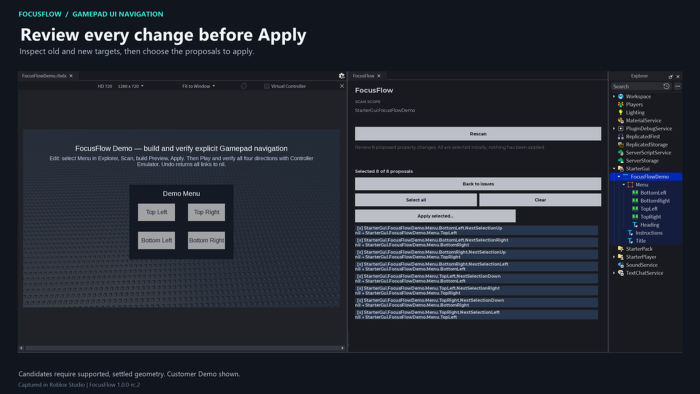Click the TopLeft button icon in Explorer
This screenshot has width=700, height=394.
[x=635, y=209]
